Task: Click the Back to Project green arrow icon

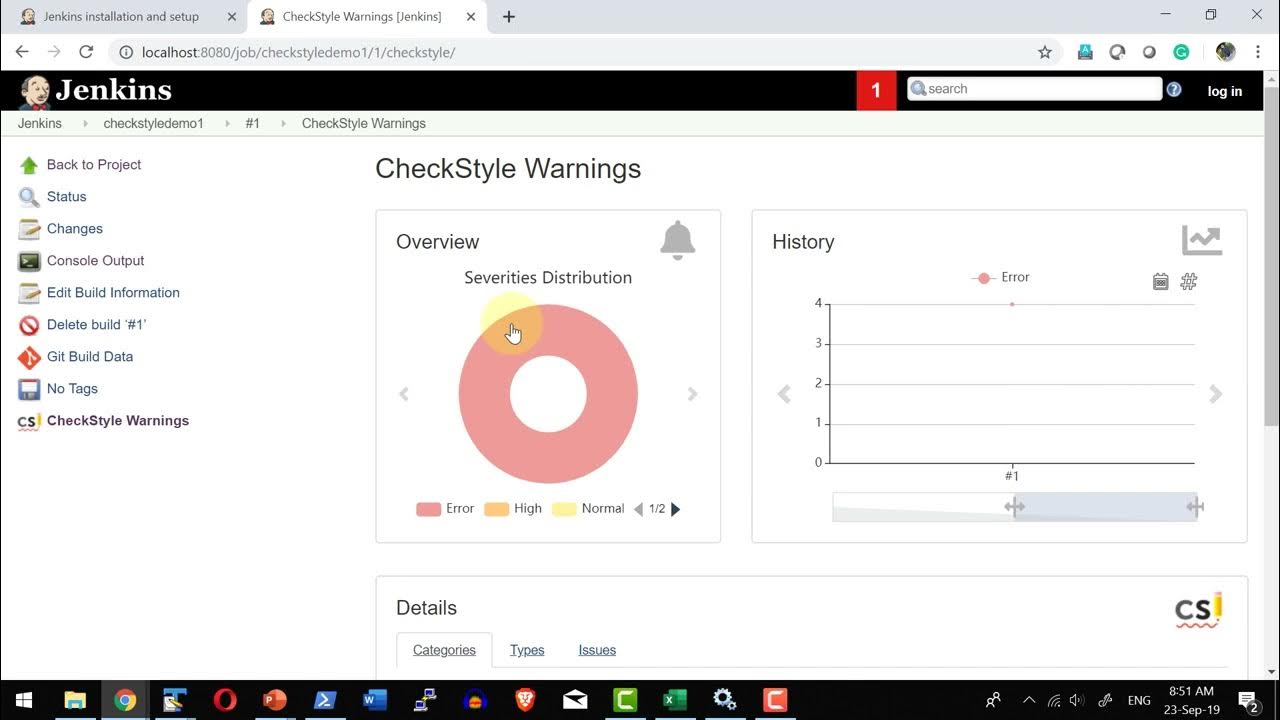Action: [x=29, y=165]
